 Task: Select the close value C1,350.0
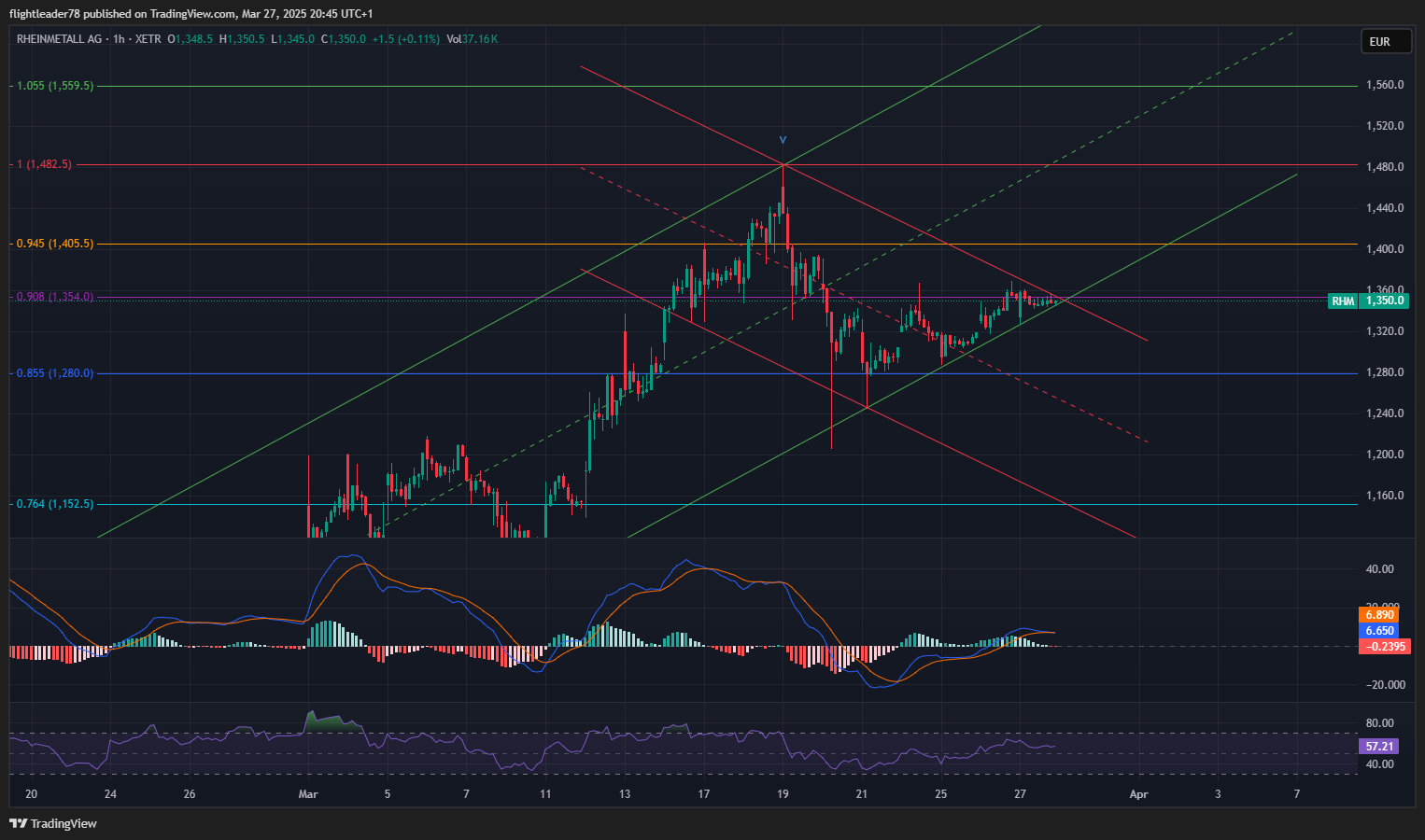pos(344,39)
